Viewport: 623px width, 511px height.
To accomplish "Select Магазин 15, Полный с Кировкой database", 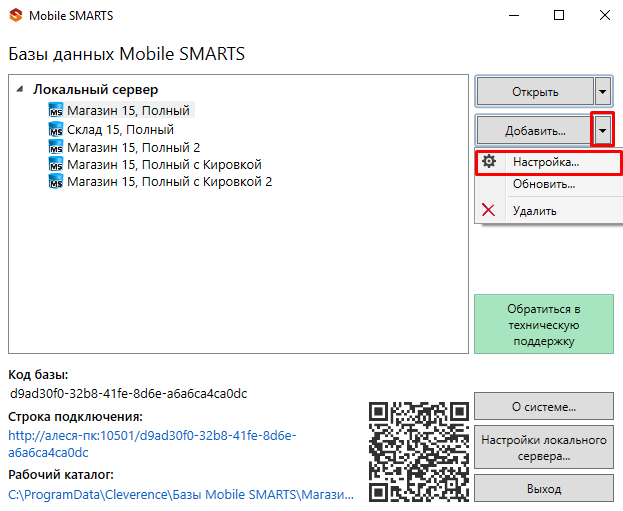I will pyautogui.click(x=164, y=164).
